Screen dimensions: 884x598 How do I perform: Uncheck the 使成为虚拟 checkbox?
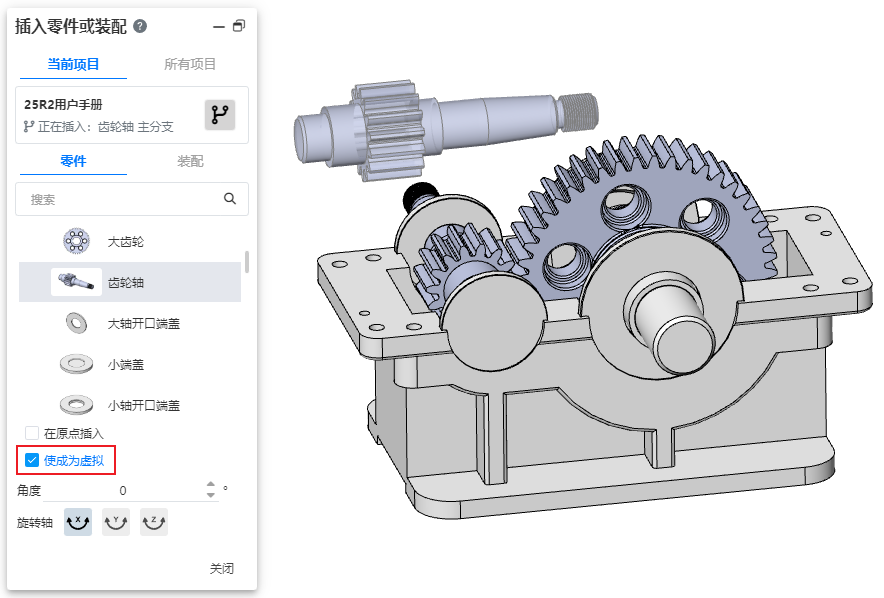32,460
